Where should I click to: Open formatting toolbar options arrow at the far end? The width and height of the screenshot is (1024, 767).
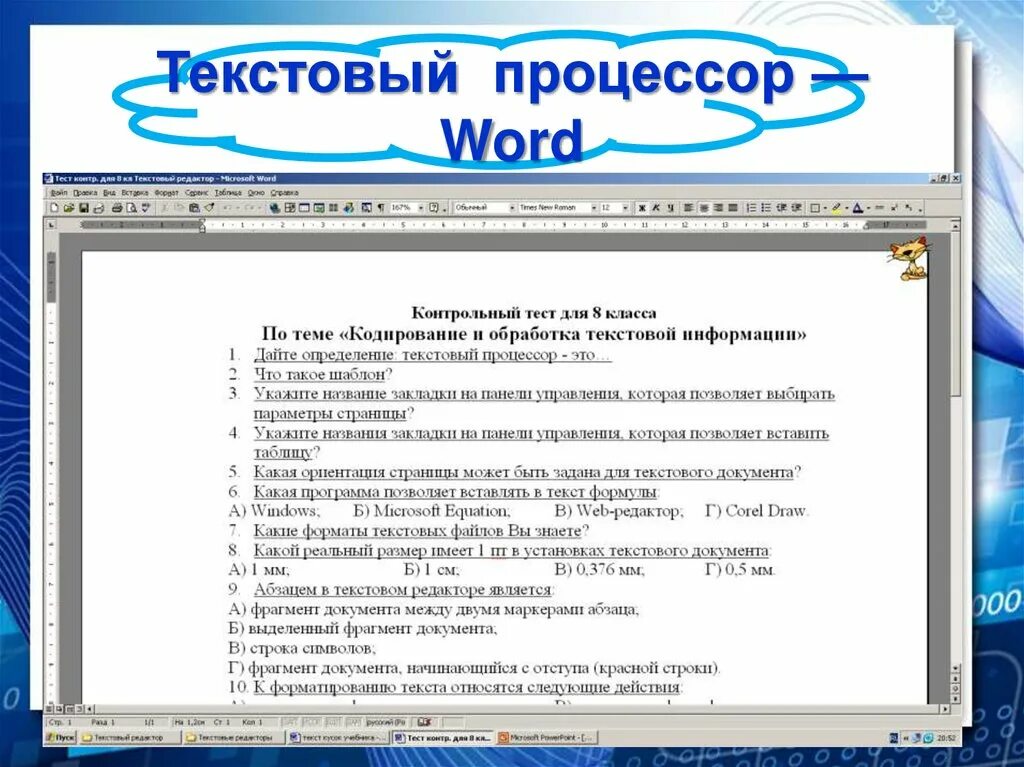(x=920, y=208)
